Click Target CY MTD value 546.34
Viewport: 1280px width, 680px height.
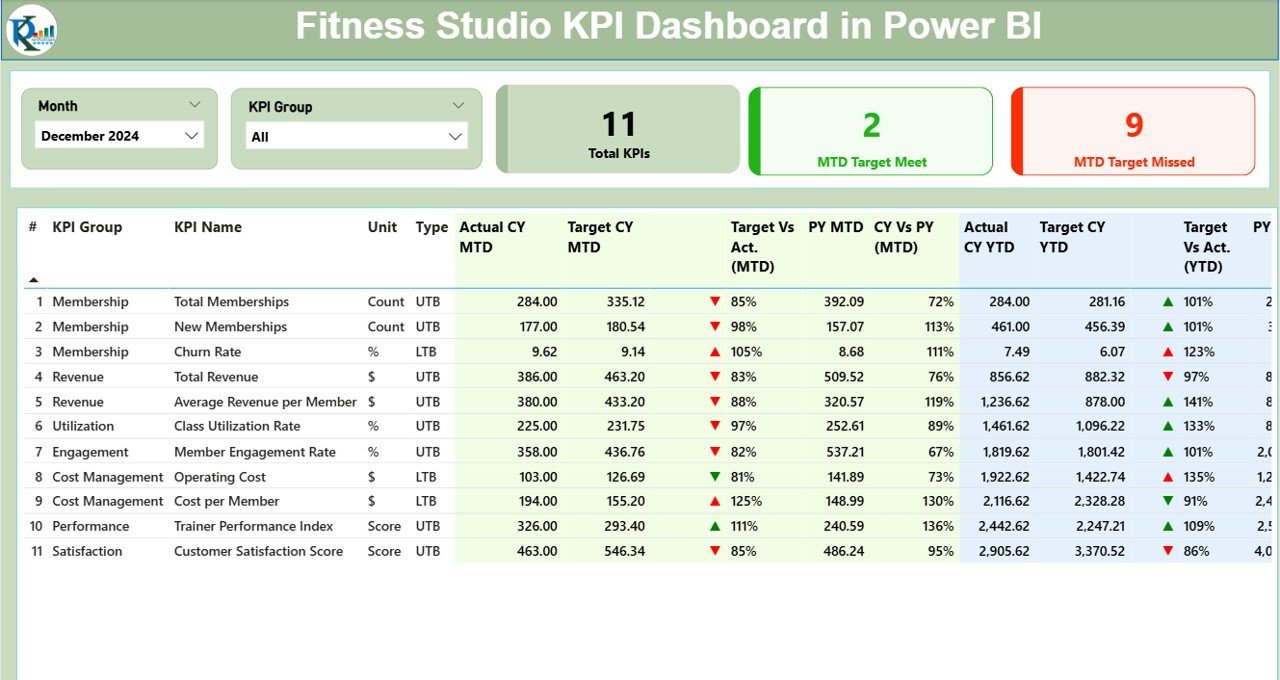[625, 551]
